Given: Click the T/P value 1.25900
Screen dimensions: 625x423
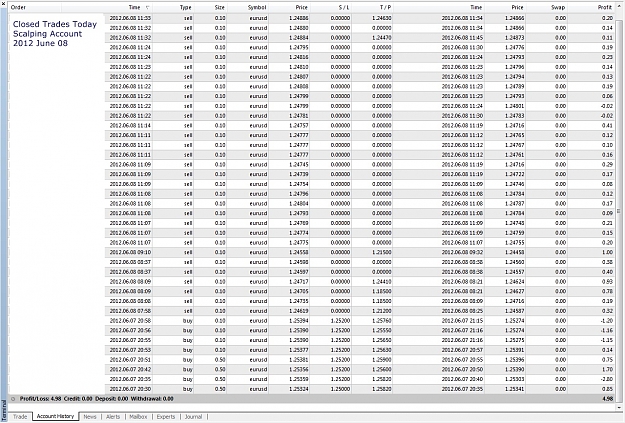Looking at the screenshot, I should coord(381,360).
